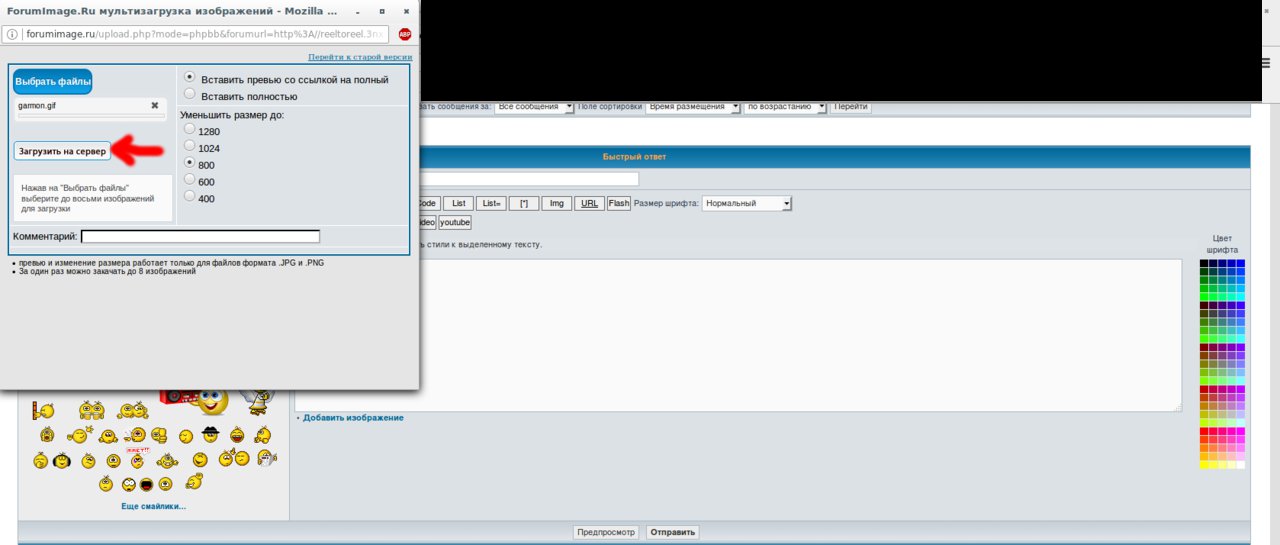Click the subject field under 'Быстрый ответ'
The height and width of the screenshot is (545, 1280).
[530, 179]
